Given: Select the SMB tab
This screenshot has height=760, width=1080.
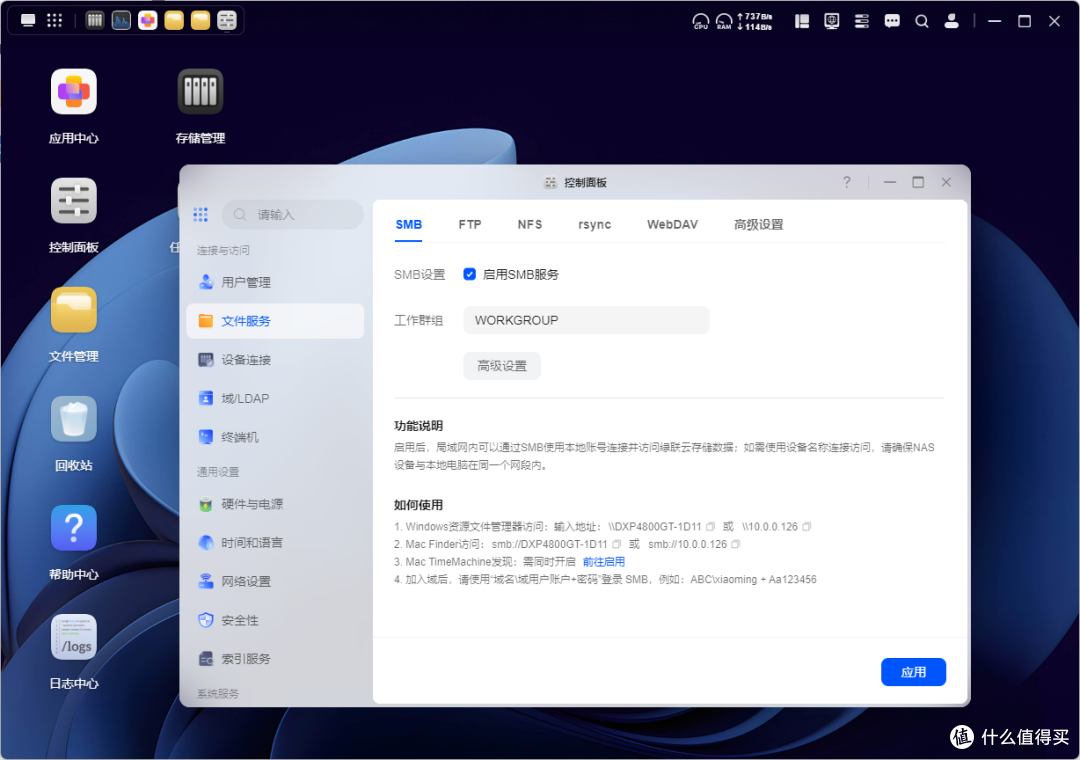Looking at the screenshot, I should (408, 225).
